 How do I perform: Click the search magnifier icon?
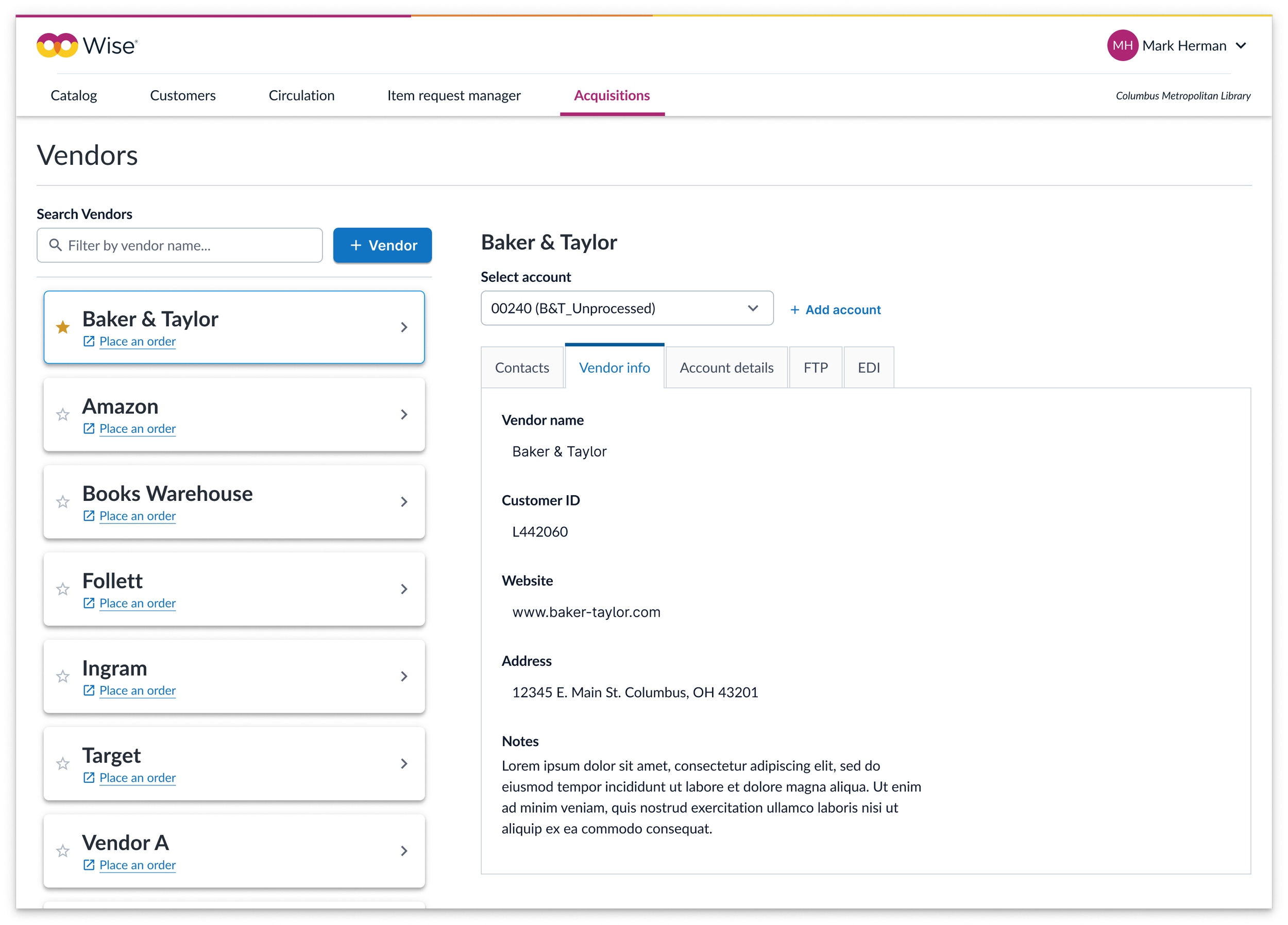pos(55,245)
